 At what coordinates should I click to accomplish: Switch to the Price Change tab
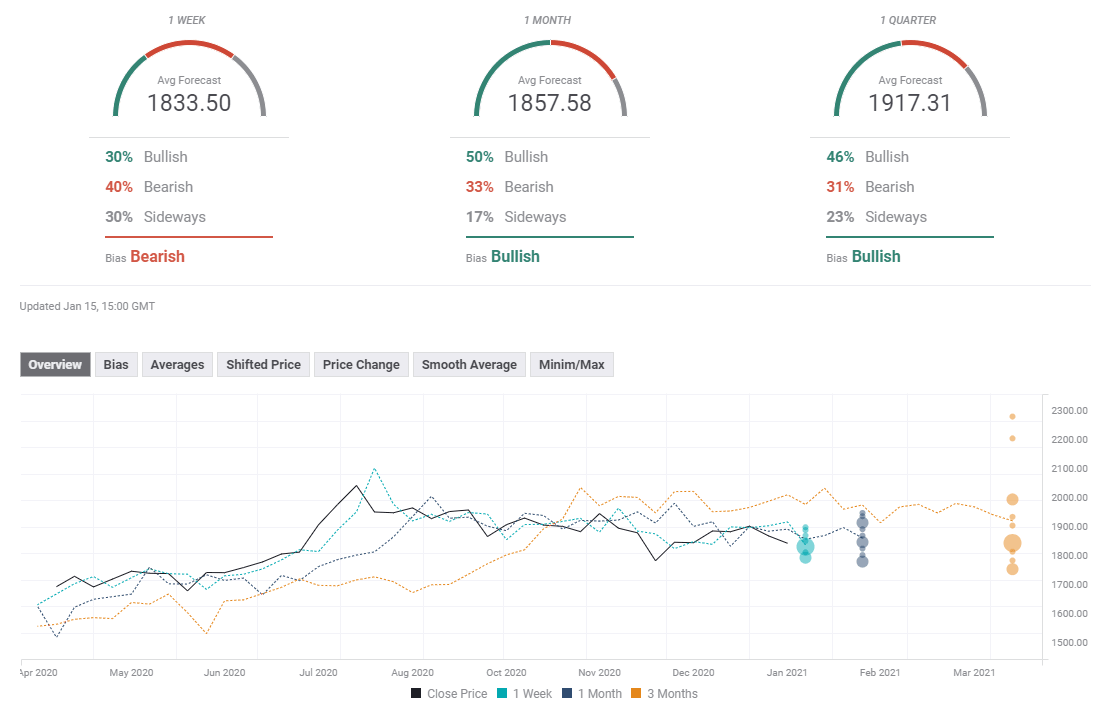click(x=361, y=365)
